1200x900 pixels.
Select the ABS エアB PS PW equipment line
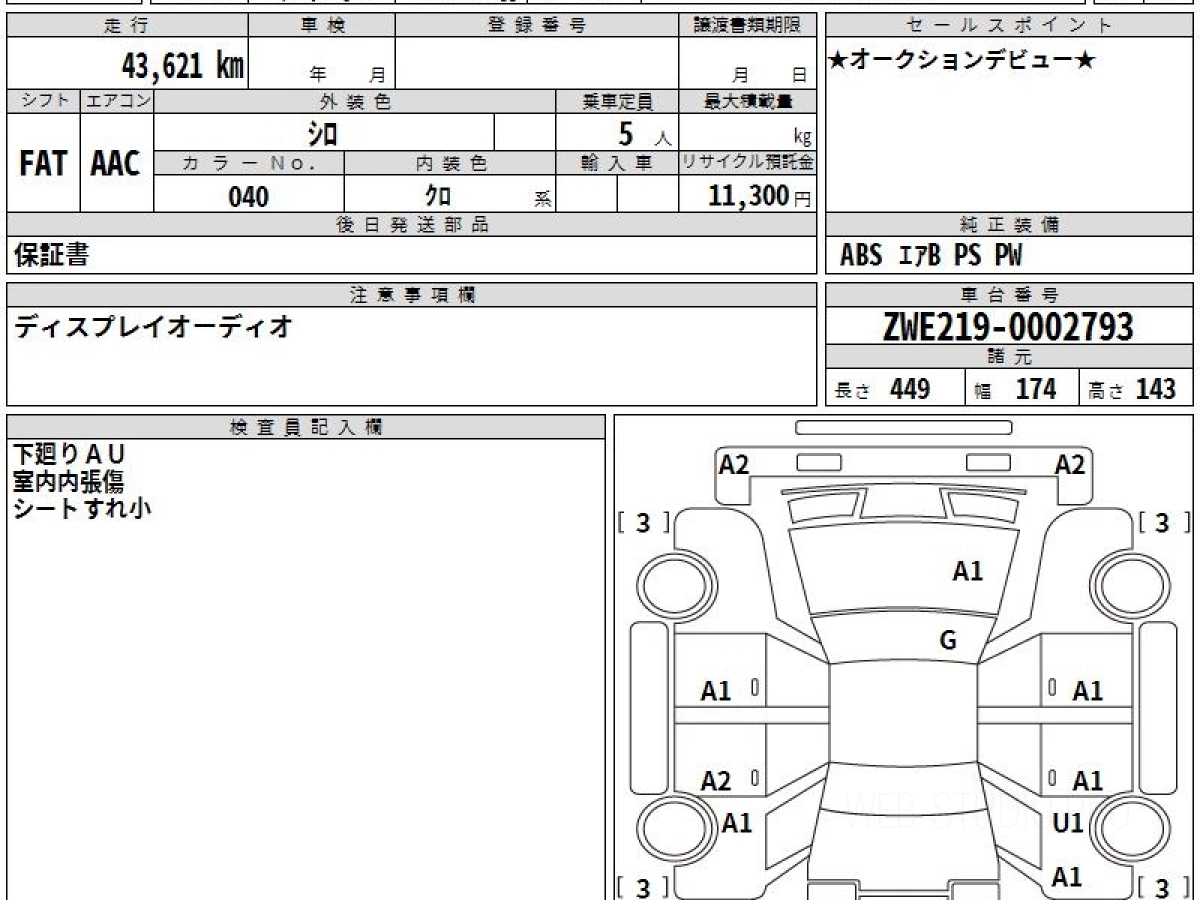click(931, 256)
